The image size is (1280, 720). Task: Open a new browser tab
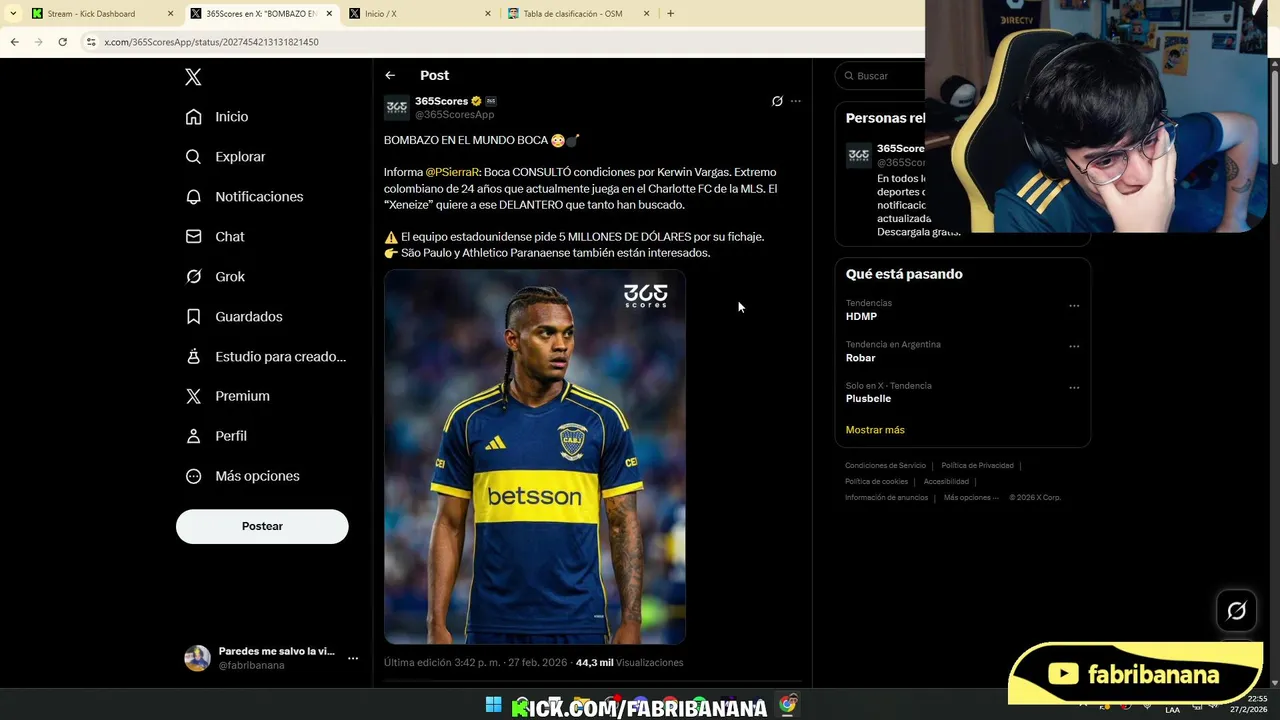coord(670,14)
